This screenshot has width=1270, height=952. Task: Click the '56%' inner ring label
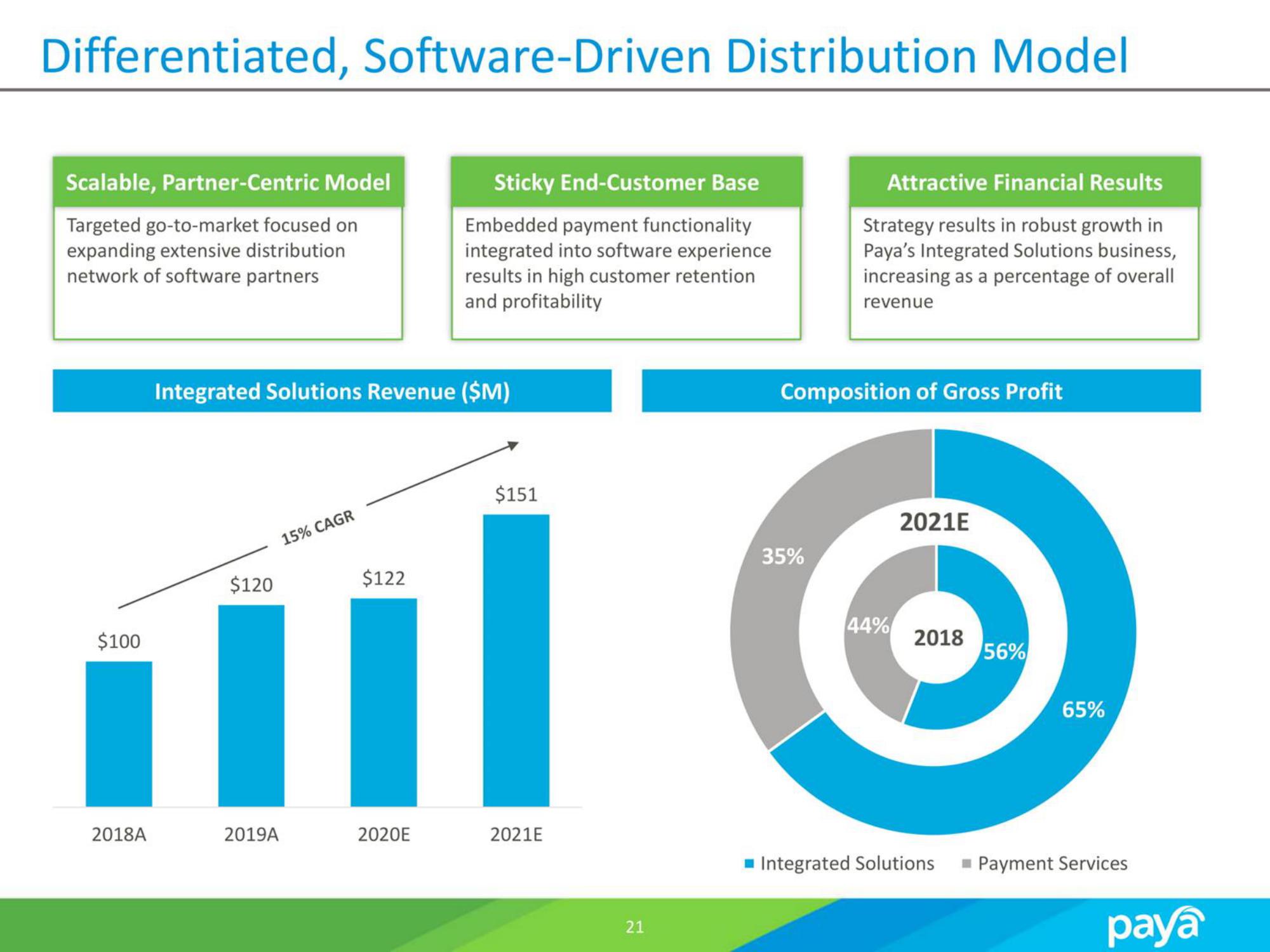point(1005,651)
